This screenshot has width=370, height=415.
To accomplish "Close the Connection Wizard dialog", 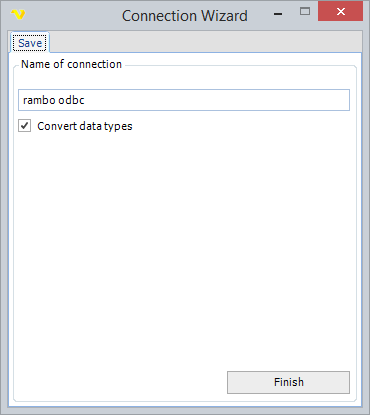I will click(340, 12).
